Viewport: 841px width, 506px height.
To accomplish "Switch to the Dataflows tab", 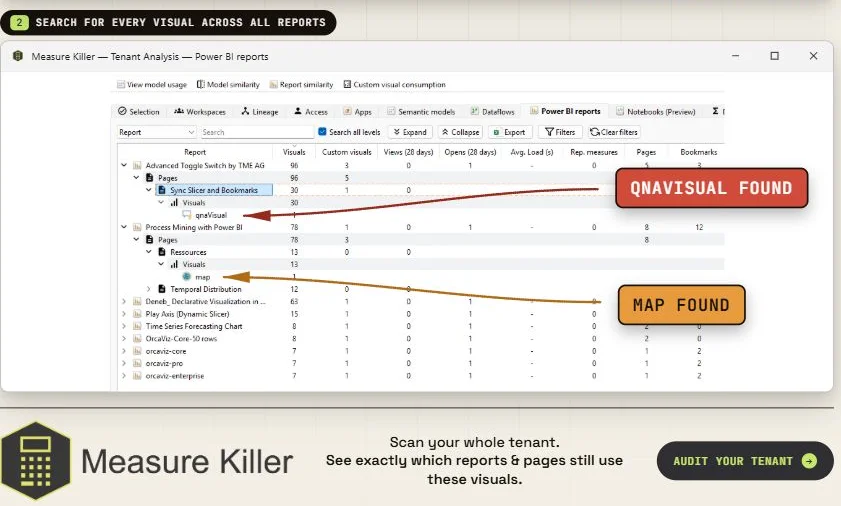I will 492,112.
